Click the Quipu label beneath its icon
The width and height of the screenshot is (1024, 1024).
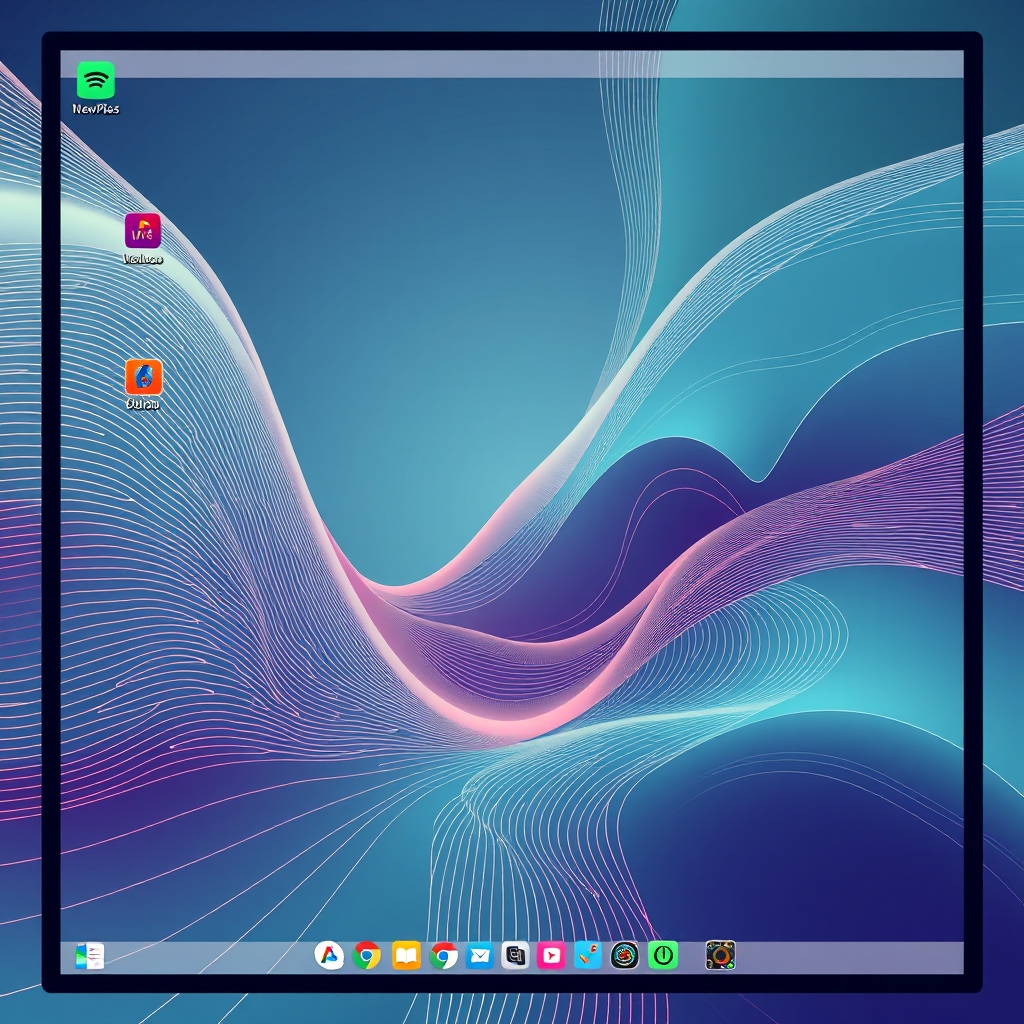tap(142, 406)
